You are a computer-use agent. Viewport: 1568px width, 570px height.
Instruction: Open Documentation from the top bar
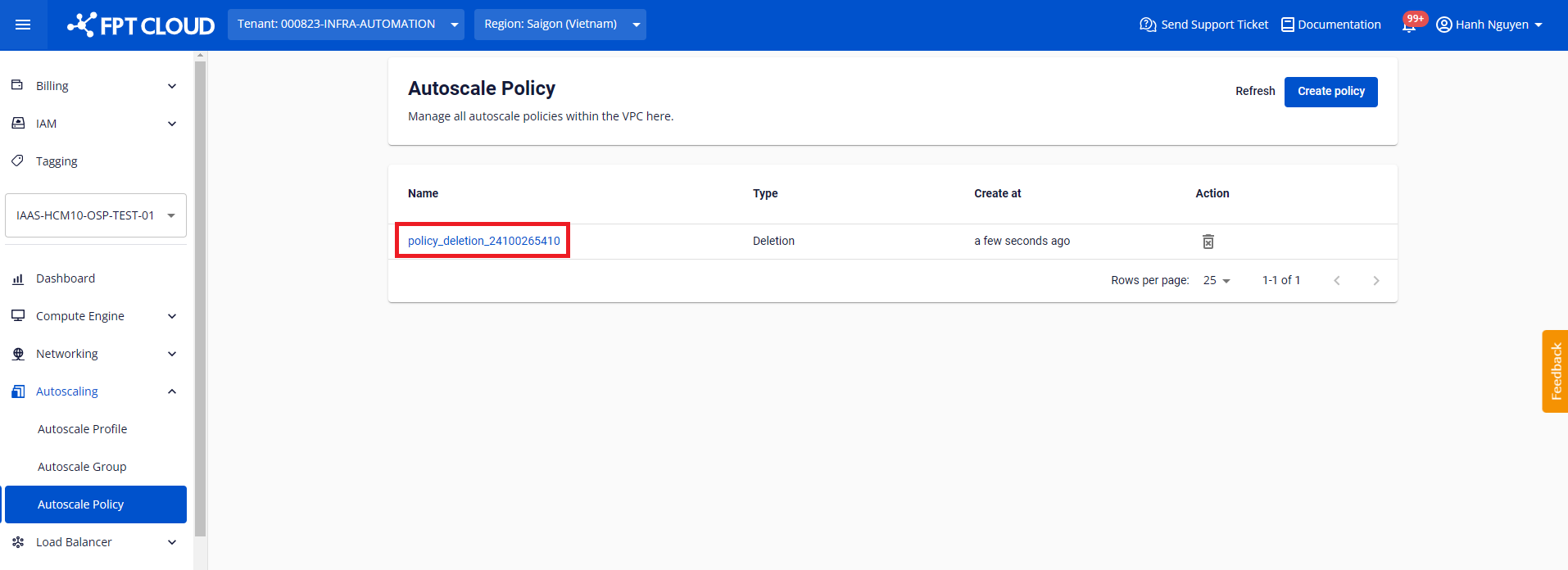tap(1331, 25)
